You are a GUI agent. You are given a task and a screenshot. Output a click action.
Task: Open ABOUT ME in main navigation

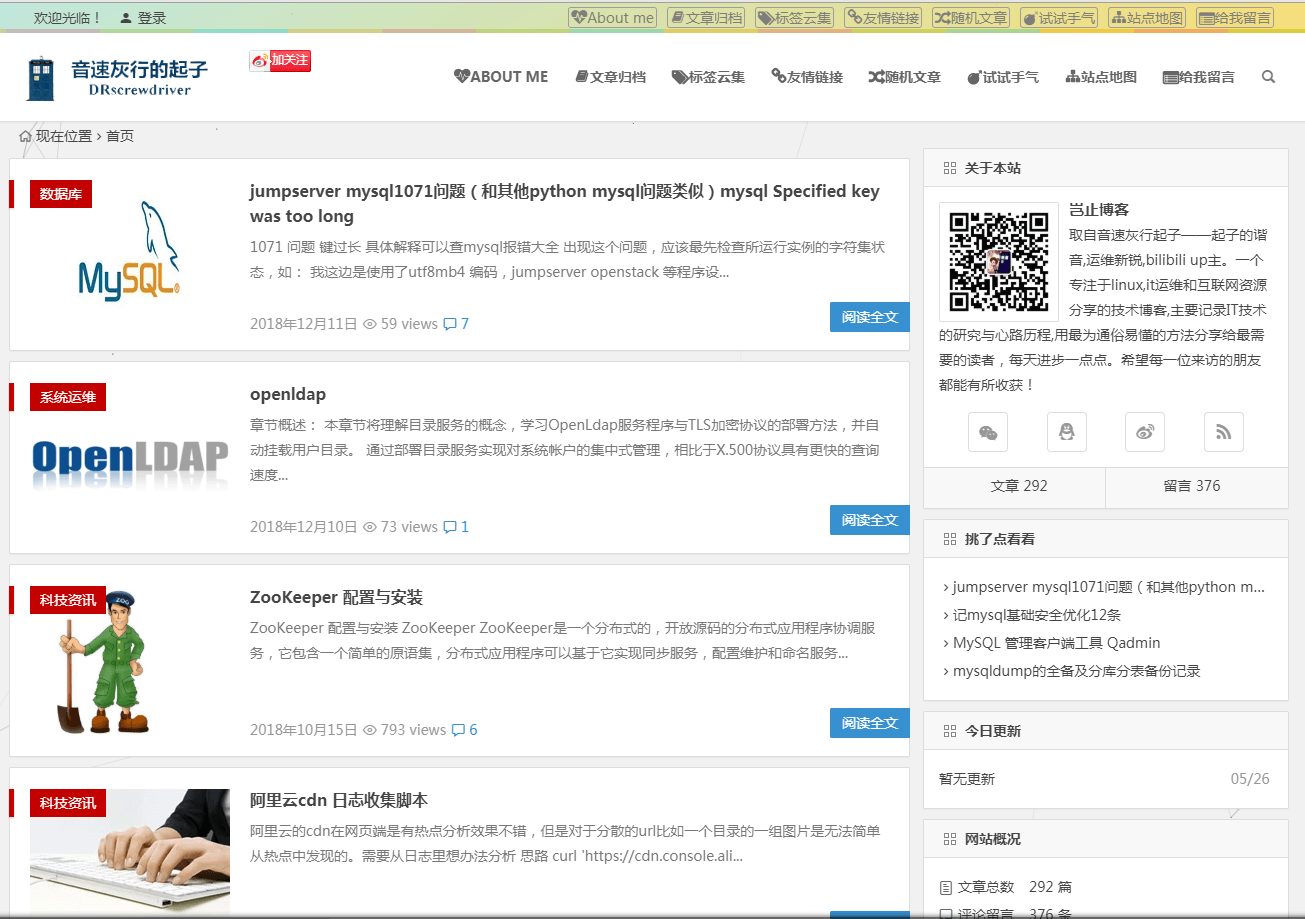pyautogui.click(x=501, y=77)
